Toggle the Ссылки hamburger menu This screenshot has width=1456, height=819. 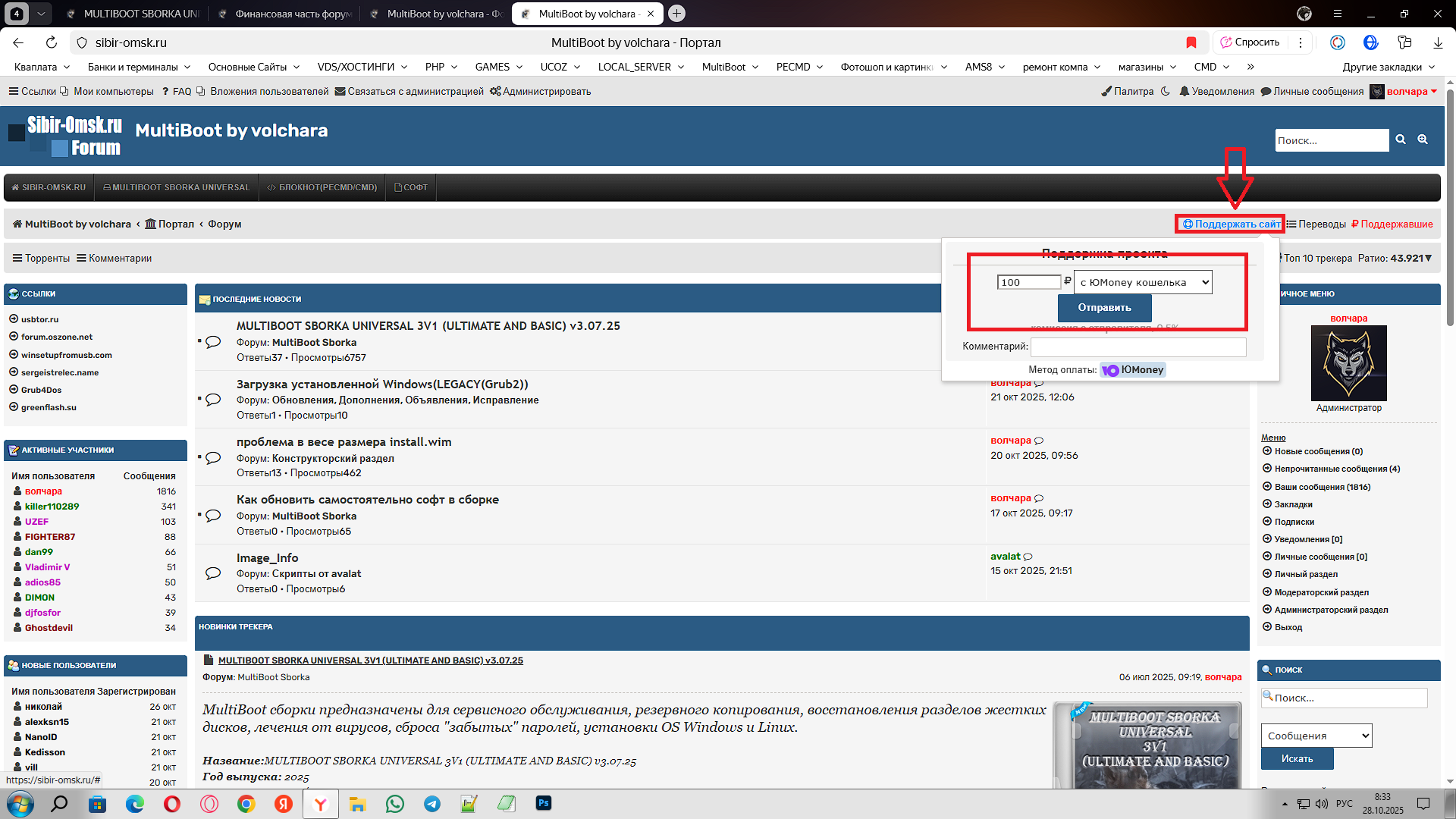(x=14, y=91)
